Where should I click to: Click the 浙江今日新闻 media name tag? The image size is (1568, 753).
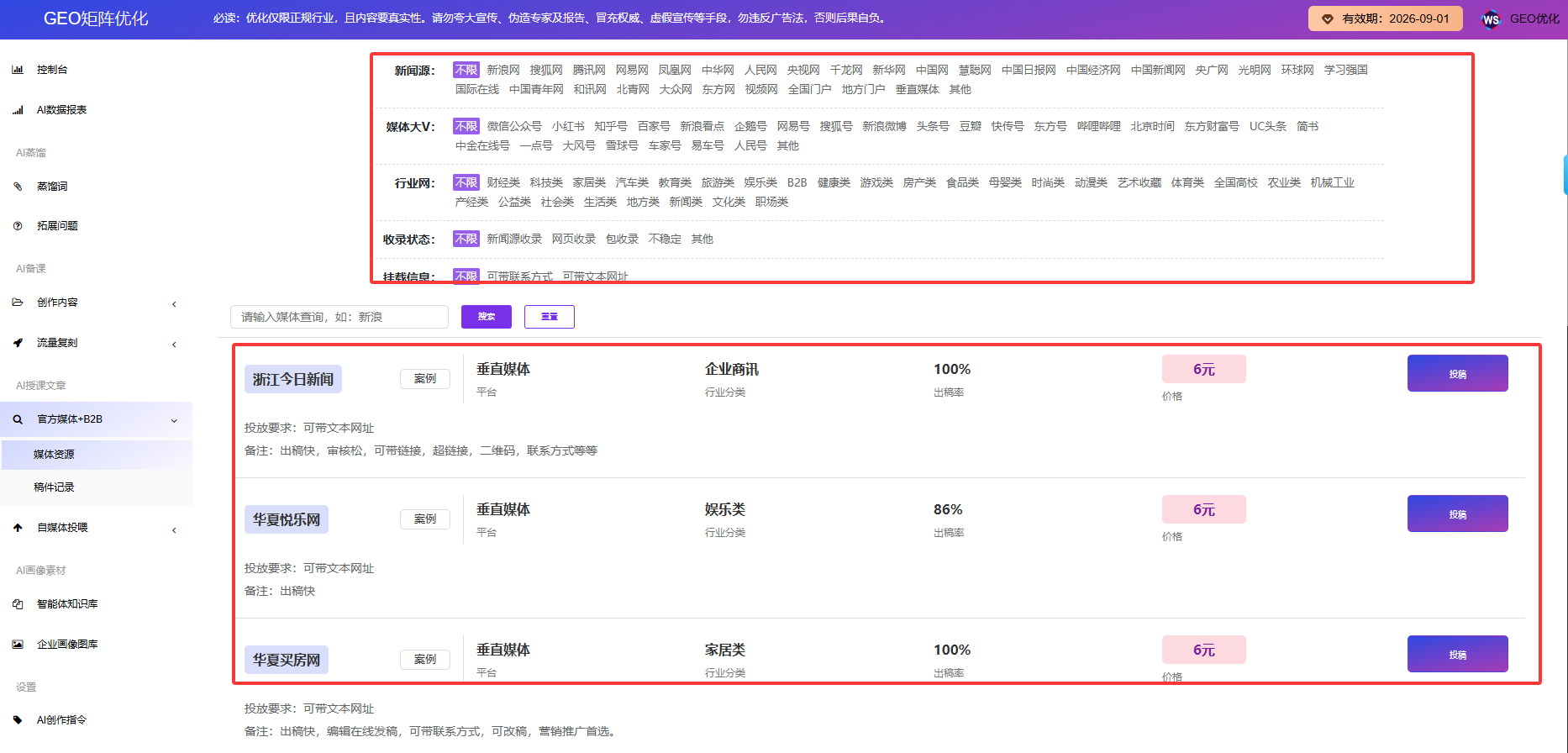point(293,380)
